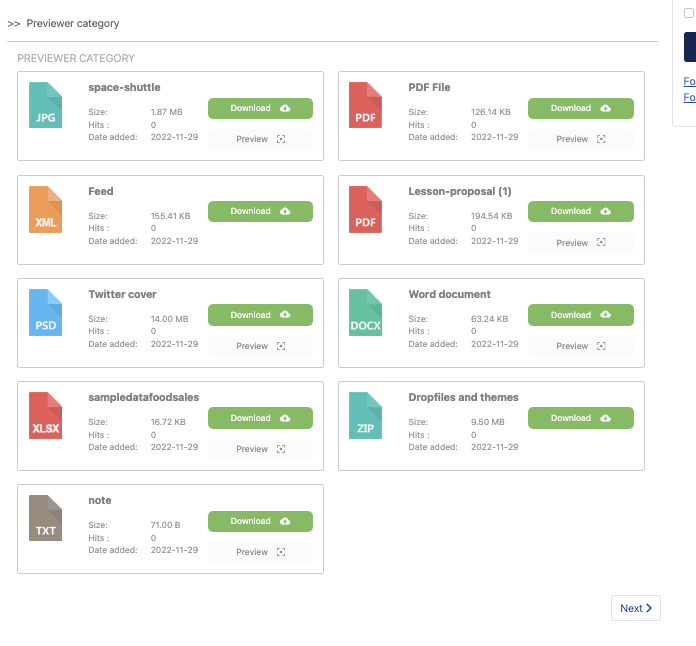Download the note text file

pyautogui.click(x=260, y=521)
